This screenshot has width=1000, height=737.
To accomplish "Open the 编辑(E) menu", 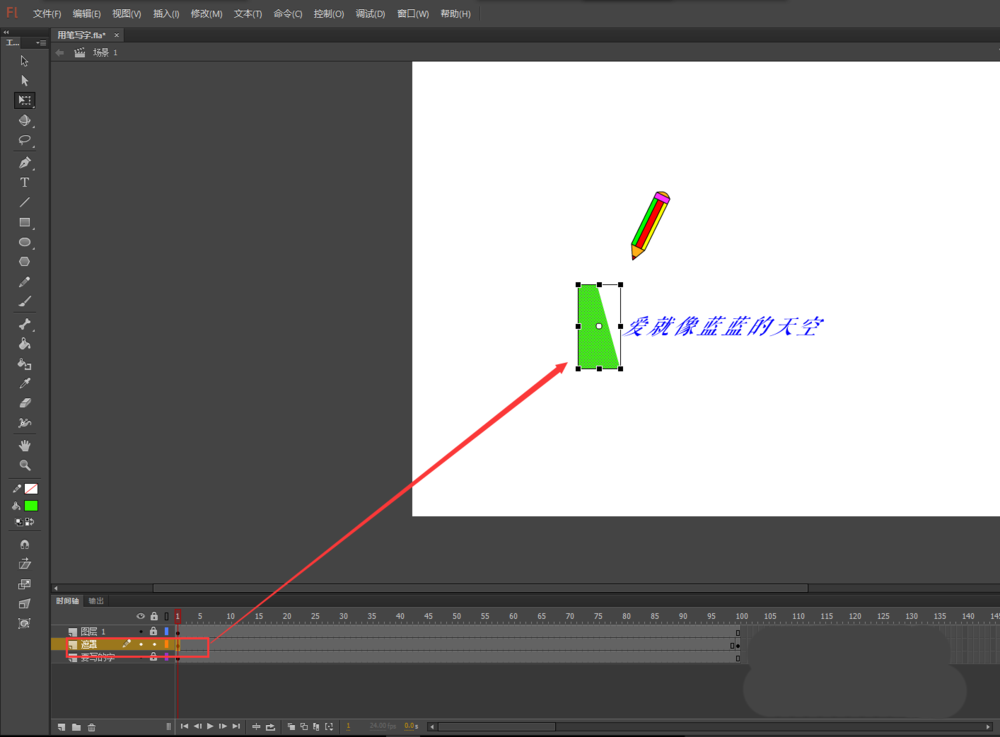I will click(86, 14).
